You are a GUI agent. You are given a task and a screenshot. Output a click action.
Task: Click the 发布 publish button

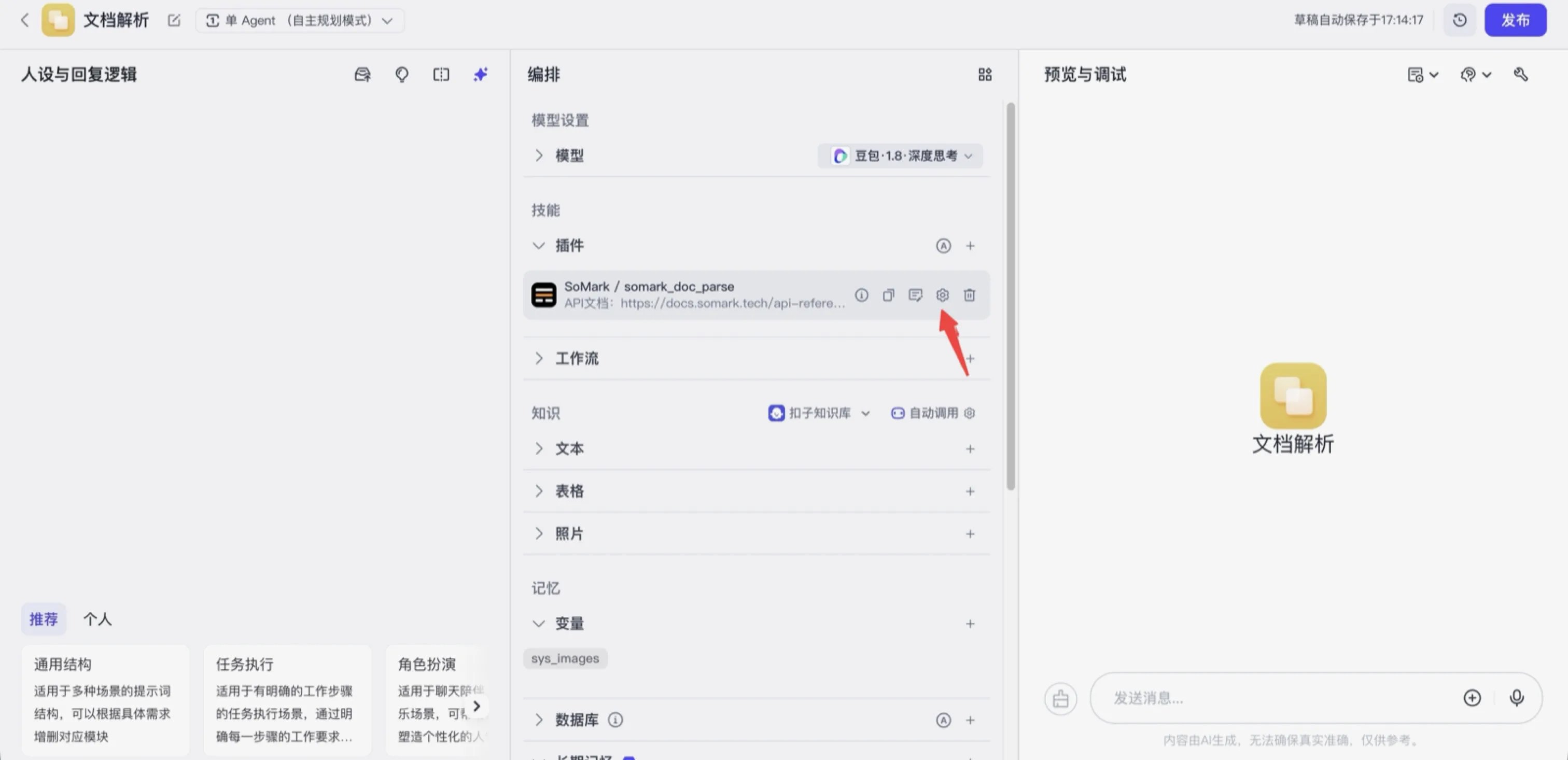point(1515,20)
